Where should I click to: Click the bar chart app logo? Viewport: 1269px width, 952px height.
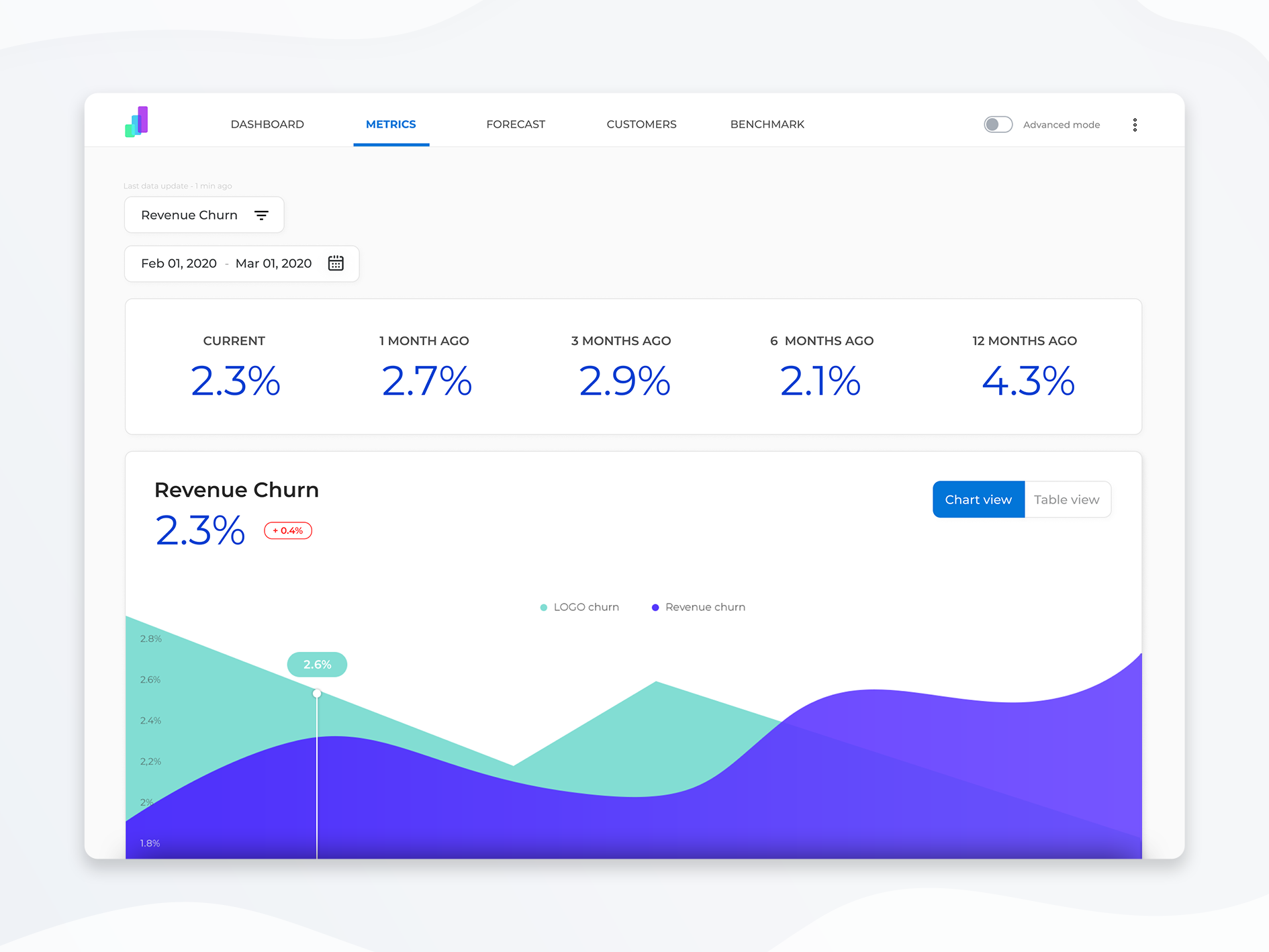(136, 122)
